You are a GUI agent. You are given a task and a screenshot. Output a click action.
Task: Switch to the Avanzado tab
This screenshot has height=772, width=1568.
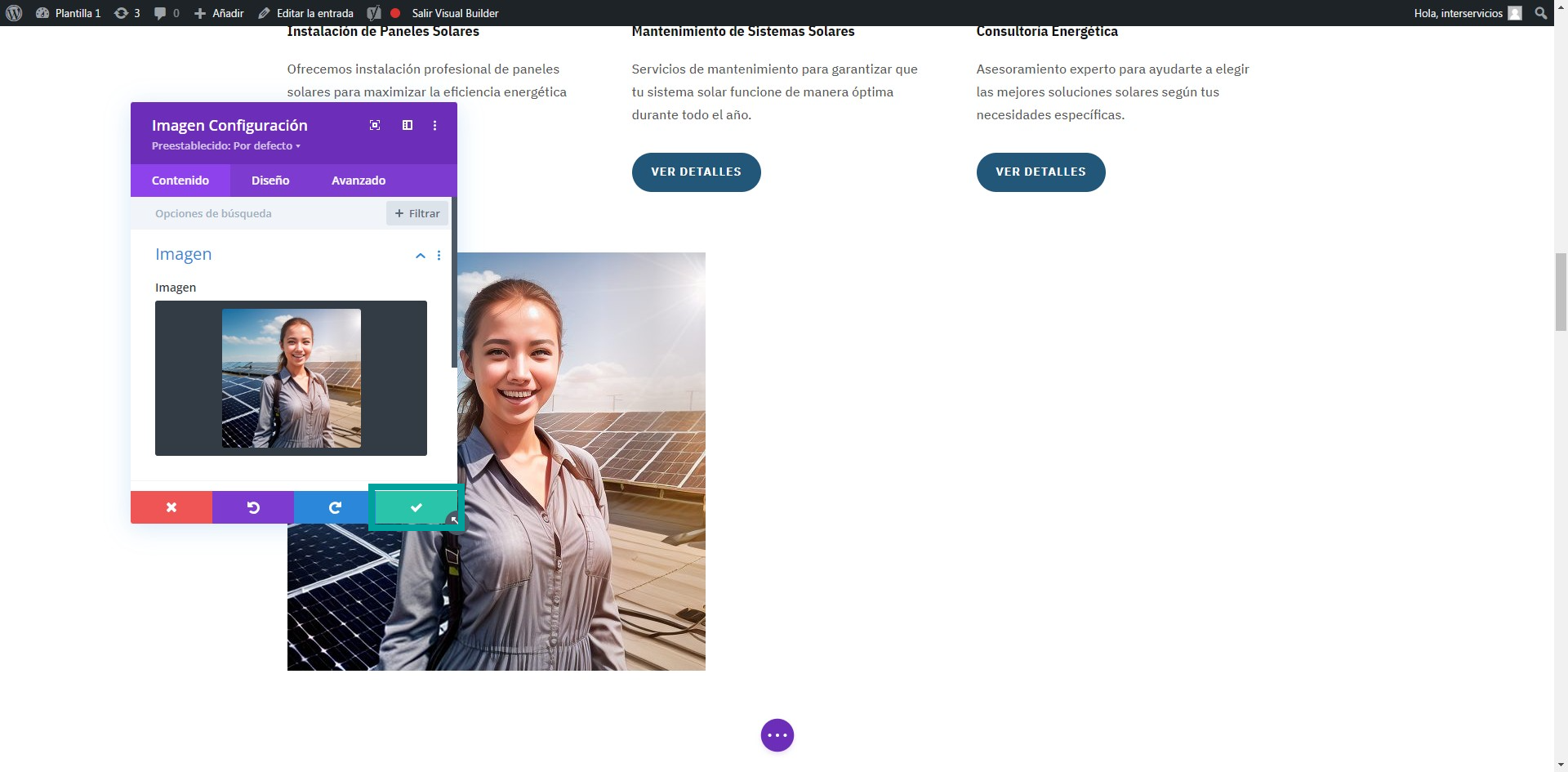click(x=359, y=181)
